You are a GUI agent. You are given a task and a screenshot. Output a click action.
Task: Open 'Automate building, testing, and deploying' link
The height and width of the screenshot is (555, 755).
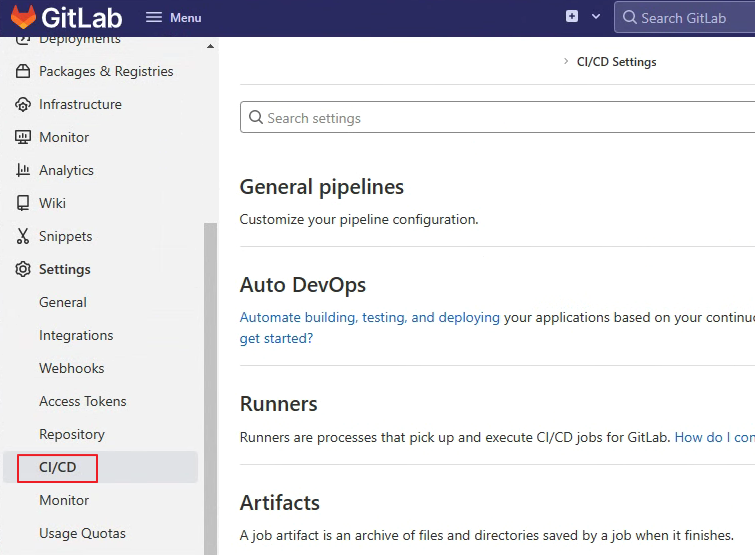(370, 318)
